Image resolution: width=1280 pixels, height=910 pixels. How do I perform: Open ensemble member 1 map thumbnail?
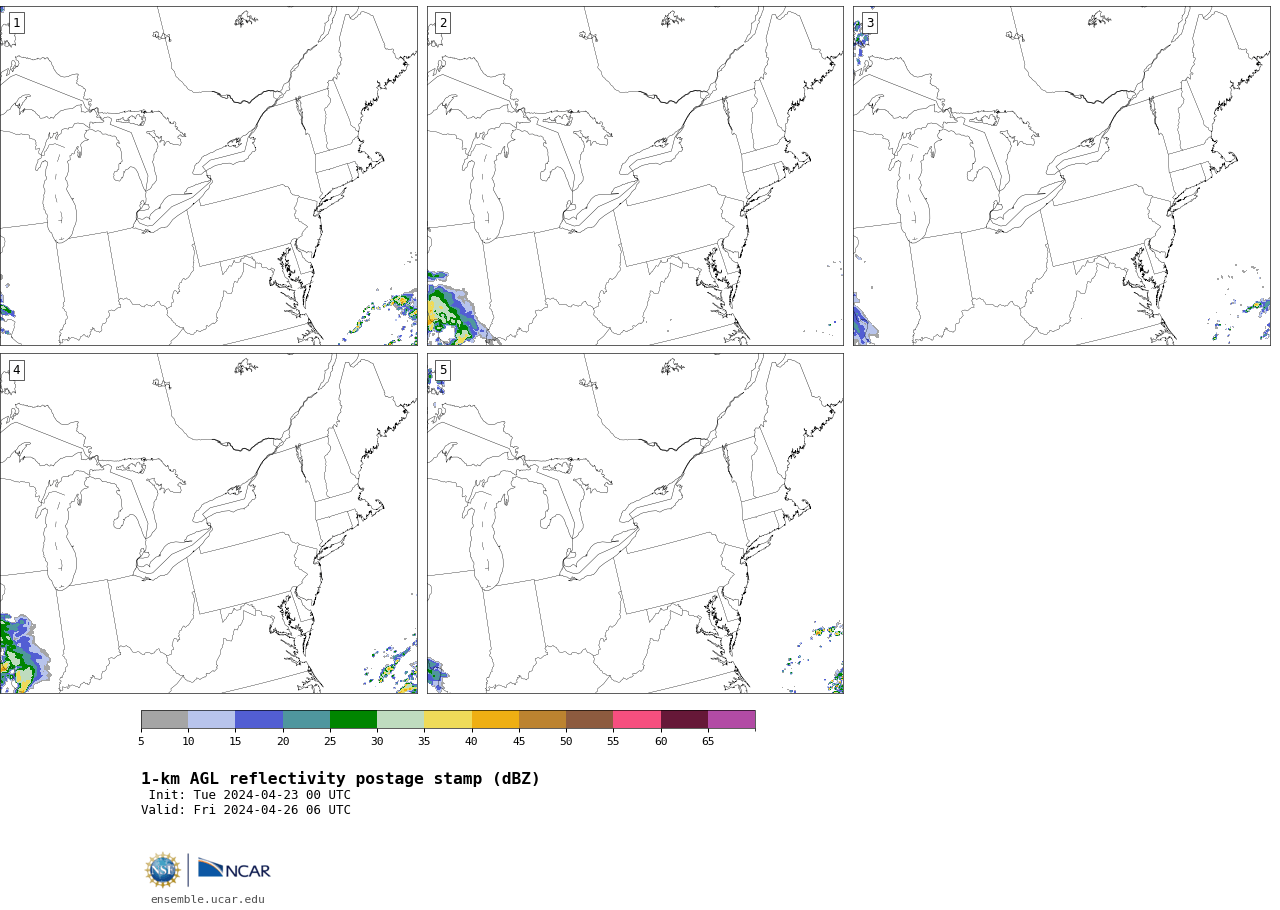click(208, 176)
